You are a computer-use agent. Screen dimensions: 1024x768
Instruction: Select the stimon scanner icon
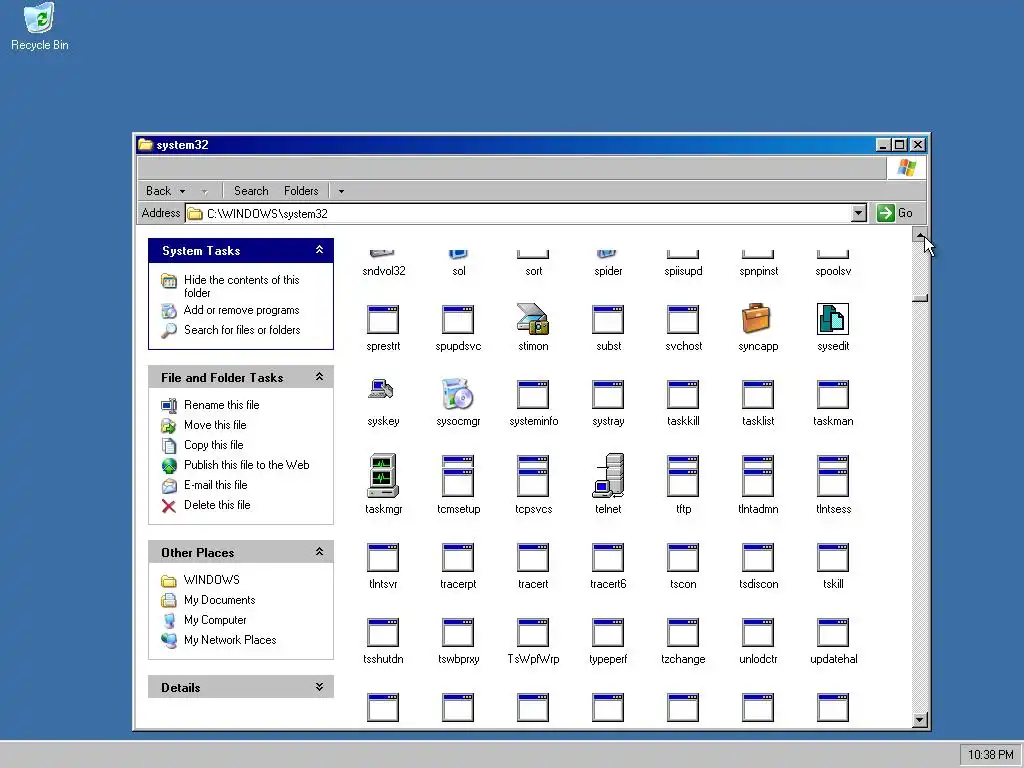533,319
